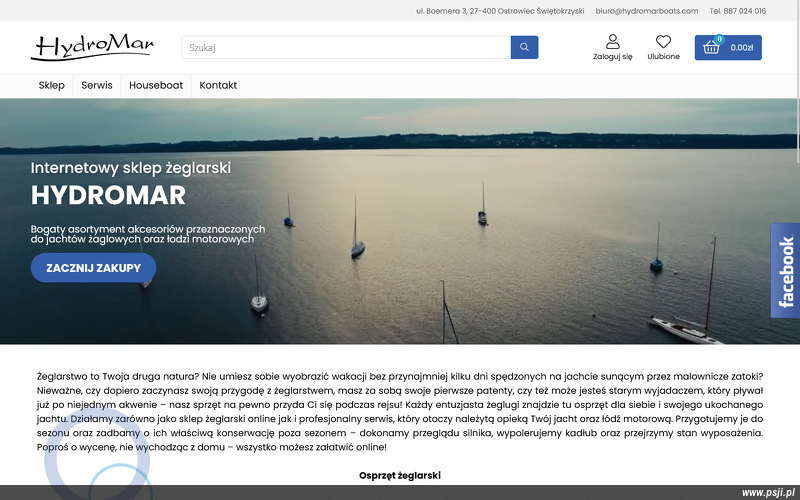The height and width of the screenshot is (500, 800).
Task: Click the ZACZNIJ ZAKUPY button
Action: tap(93, 268)
